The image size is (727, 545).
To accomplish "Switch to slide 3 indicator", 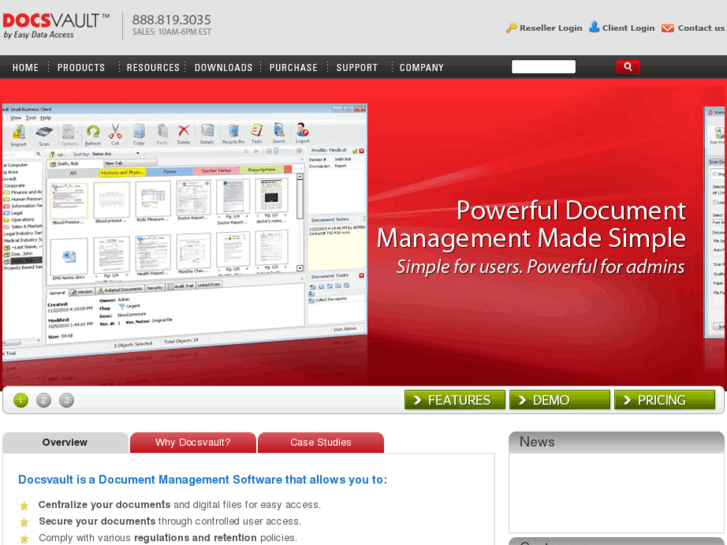I will [66, 400].
